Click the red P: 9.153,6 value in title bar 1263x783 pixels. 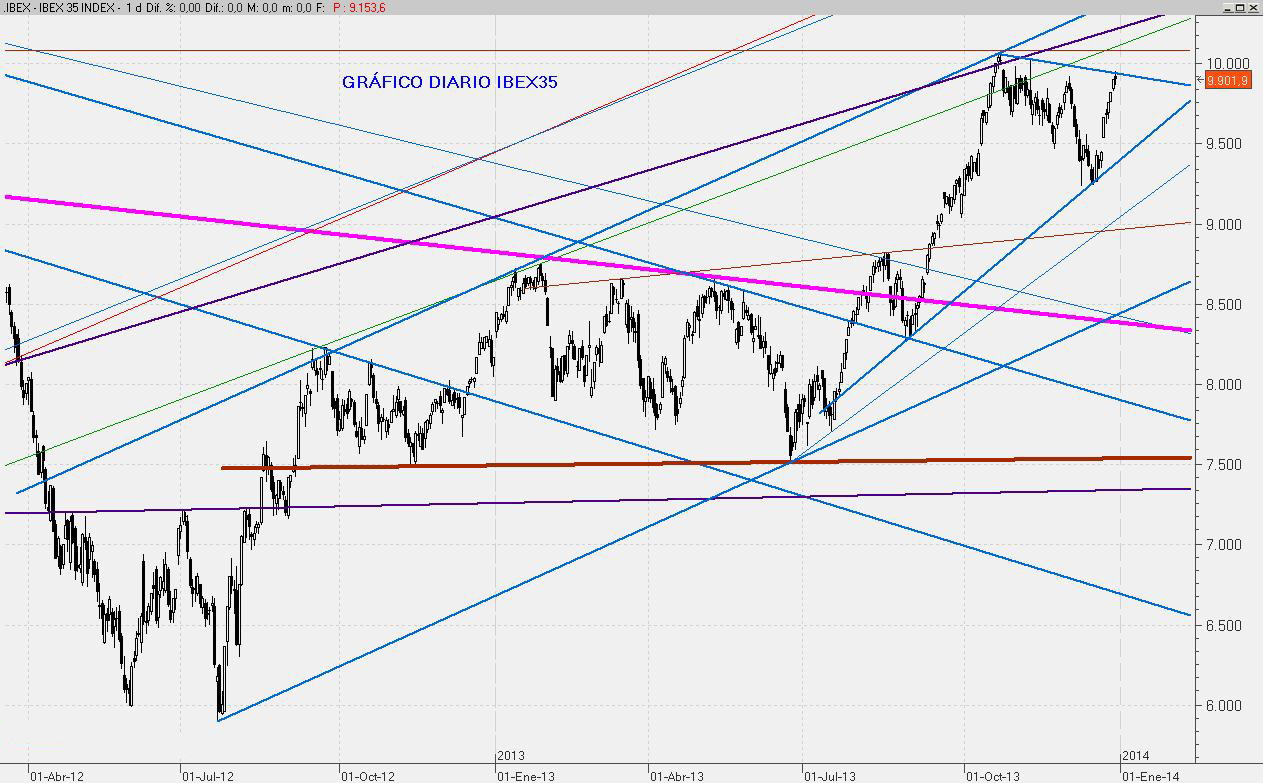coord(360,7)
